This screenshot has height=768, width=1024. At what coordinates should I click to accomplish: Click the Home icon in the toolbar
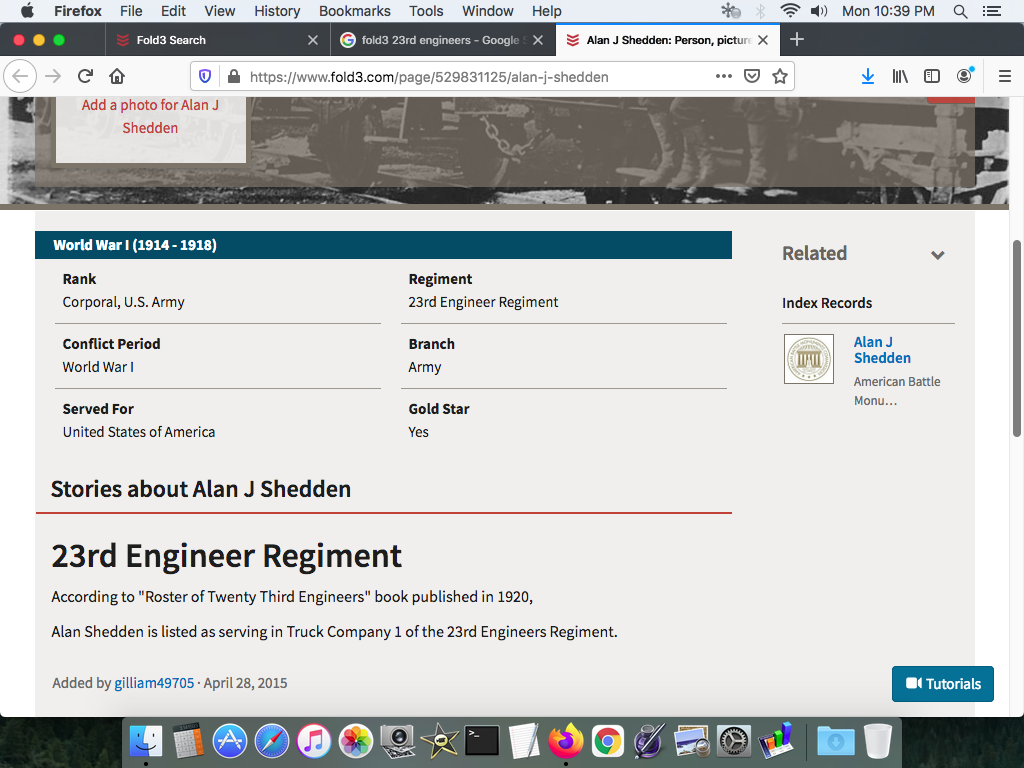tap(117, 76)
